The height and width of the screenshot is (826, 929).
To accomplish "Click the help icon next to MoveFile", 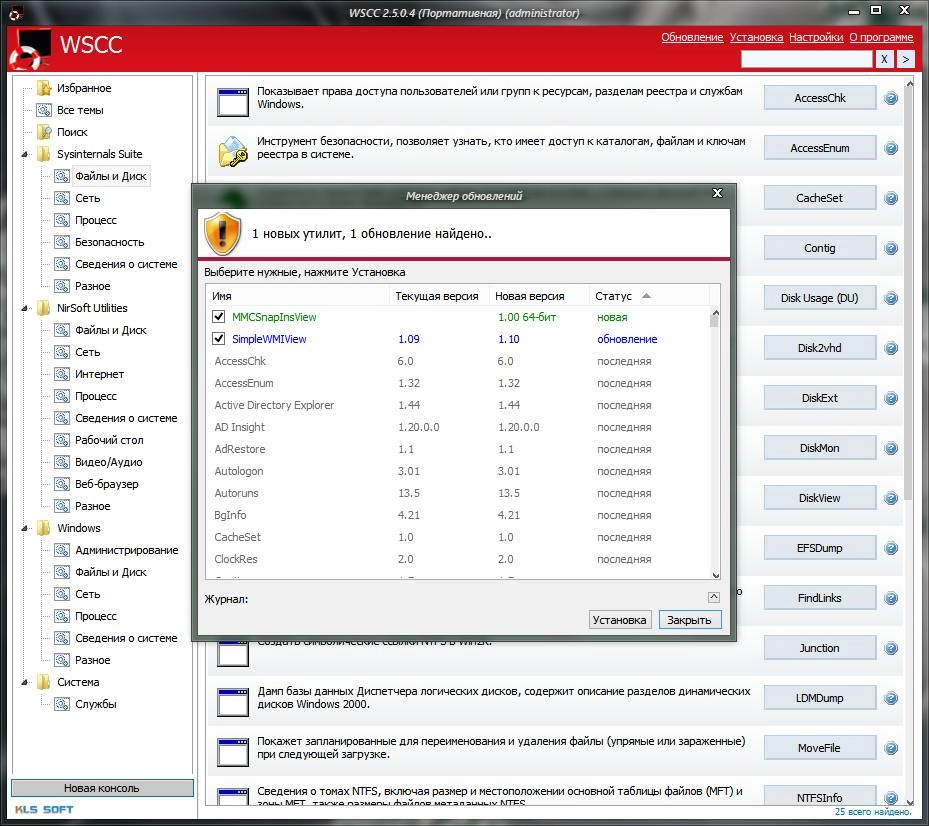I will 890,748.
